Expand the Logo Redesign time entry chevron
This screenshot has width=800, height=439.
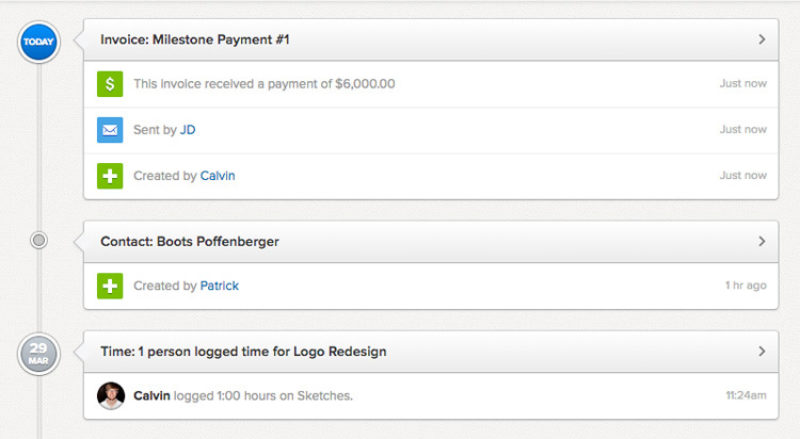(x=762, y=351)
